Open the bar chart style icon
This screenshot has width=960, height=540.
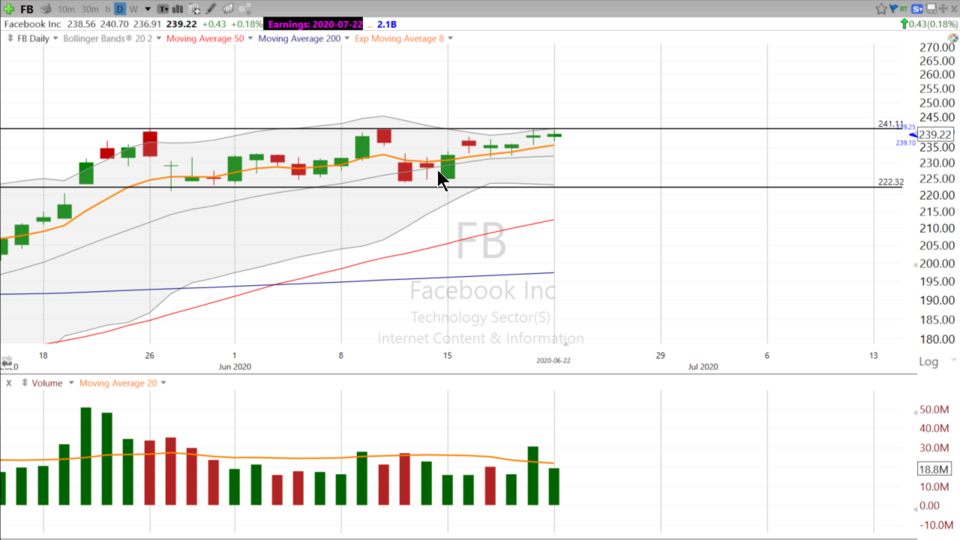click(x=178, y=9)
